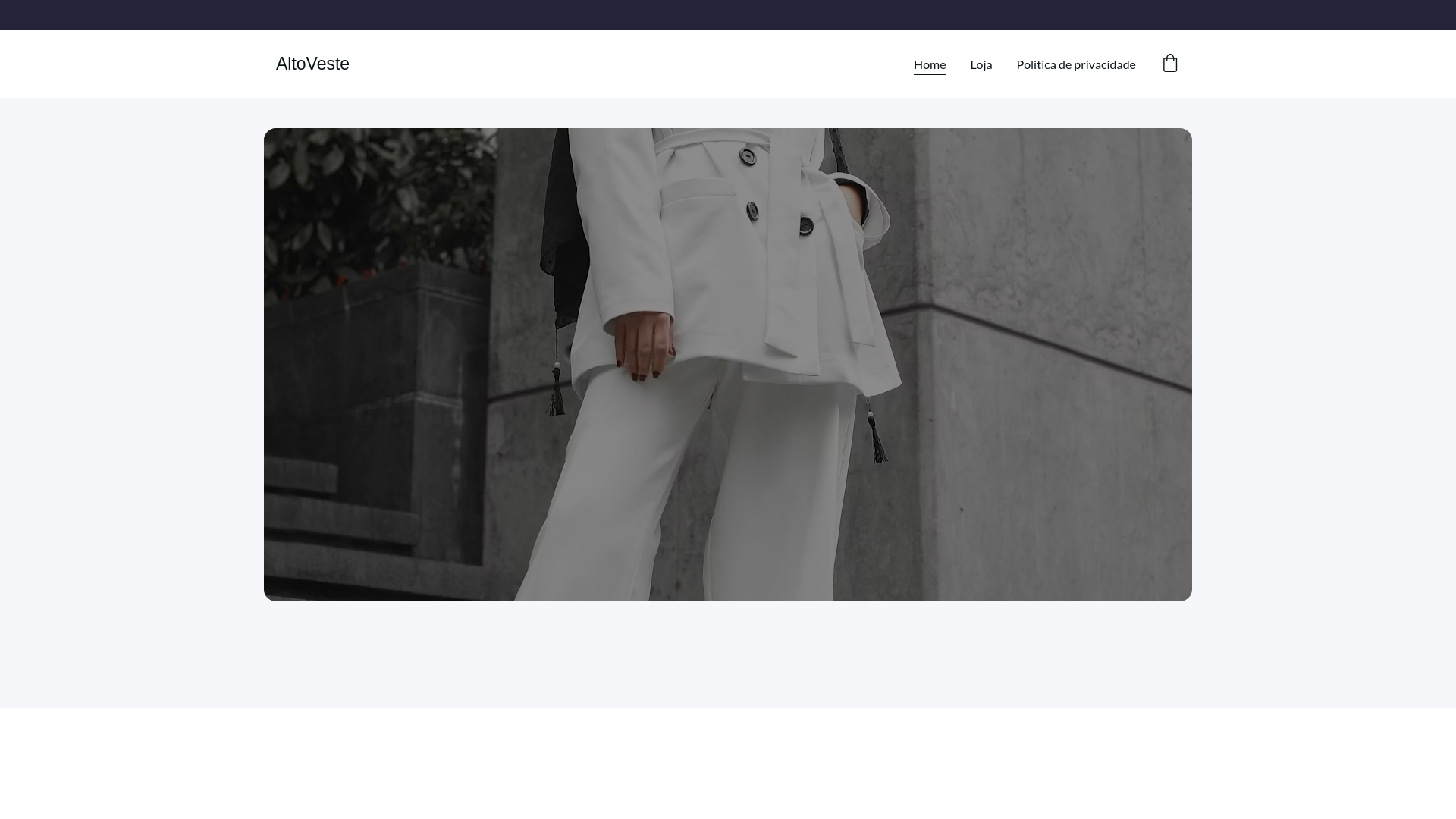Image resolution: width=1456 pixels, height=819 pixels.
Task: Click the hero banner fashion photo
Action: pos(728,364)
